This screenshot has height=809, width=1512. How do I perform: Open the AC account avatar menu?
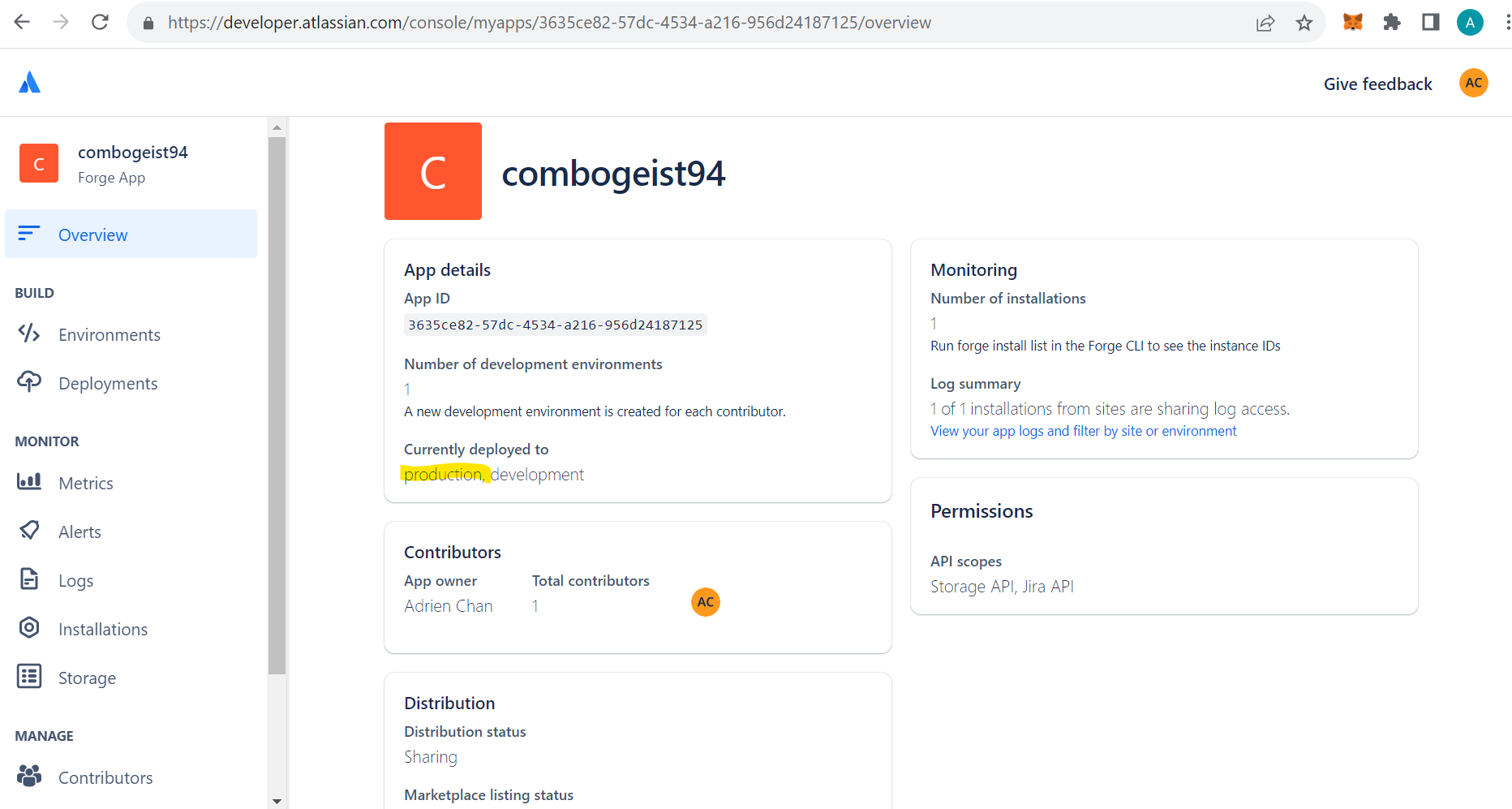click(x=1474, y=83)
